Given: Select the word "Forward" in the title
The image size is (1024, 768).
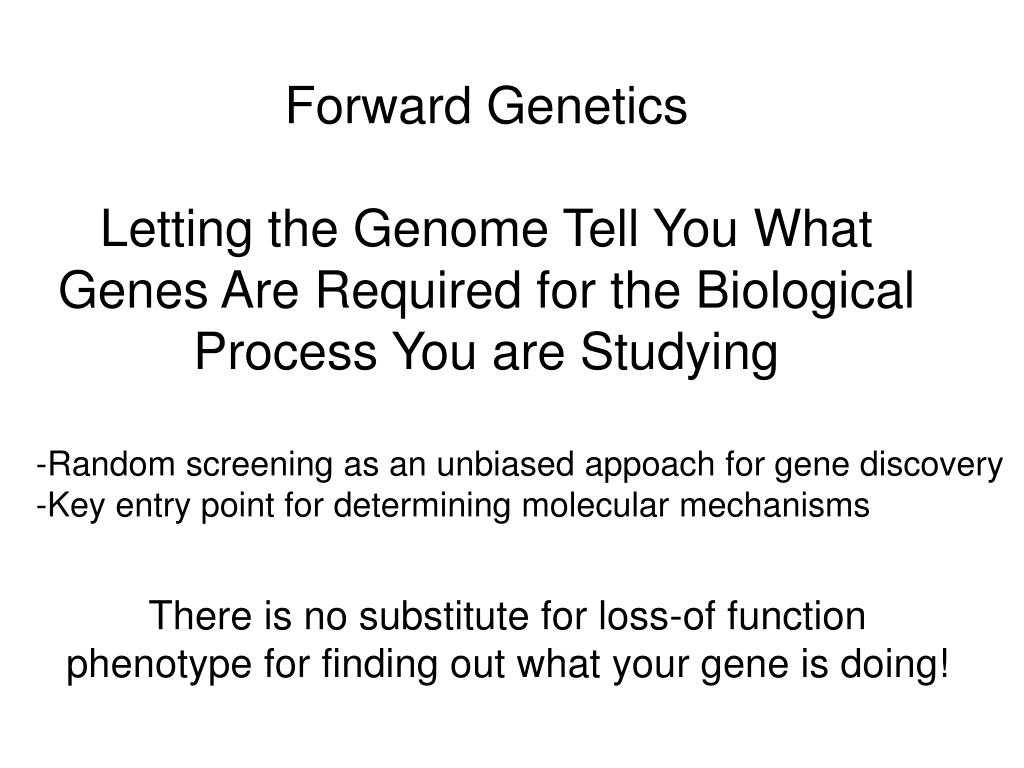Looking at the screenshot, I should click(x=378, y=105).
